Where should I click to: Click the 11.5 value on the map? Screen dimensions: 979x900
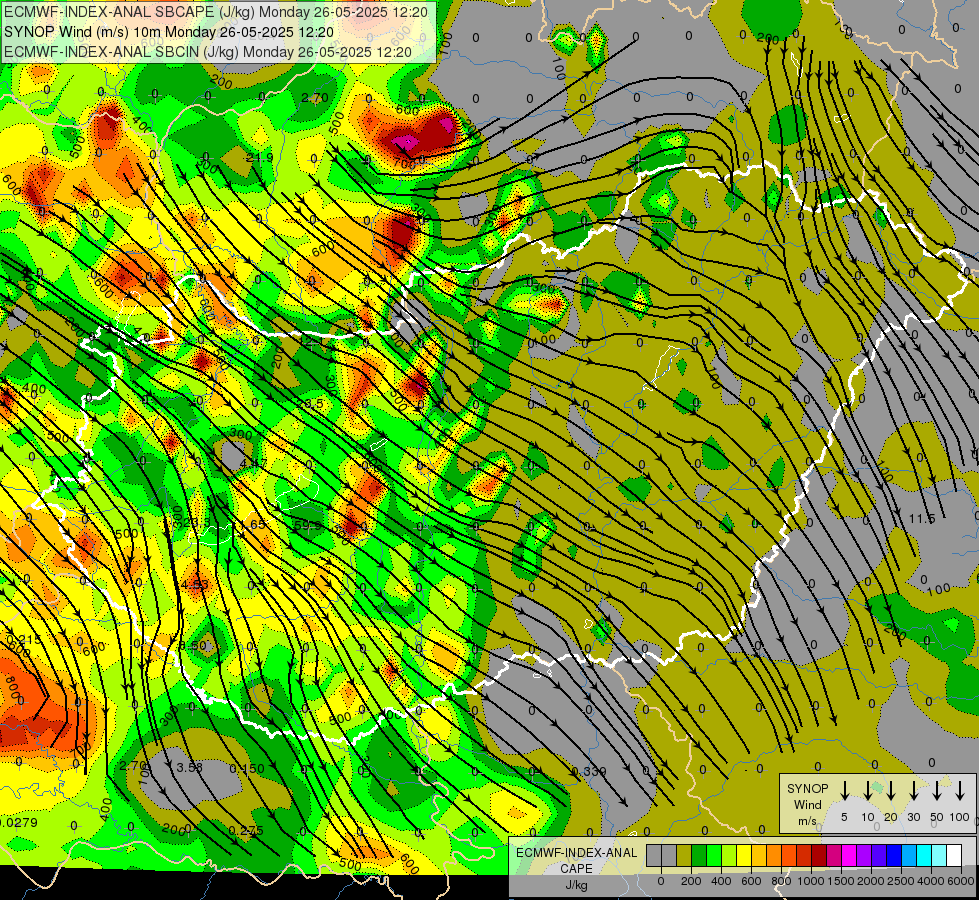coord(922,519)
